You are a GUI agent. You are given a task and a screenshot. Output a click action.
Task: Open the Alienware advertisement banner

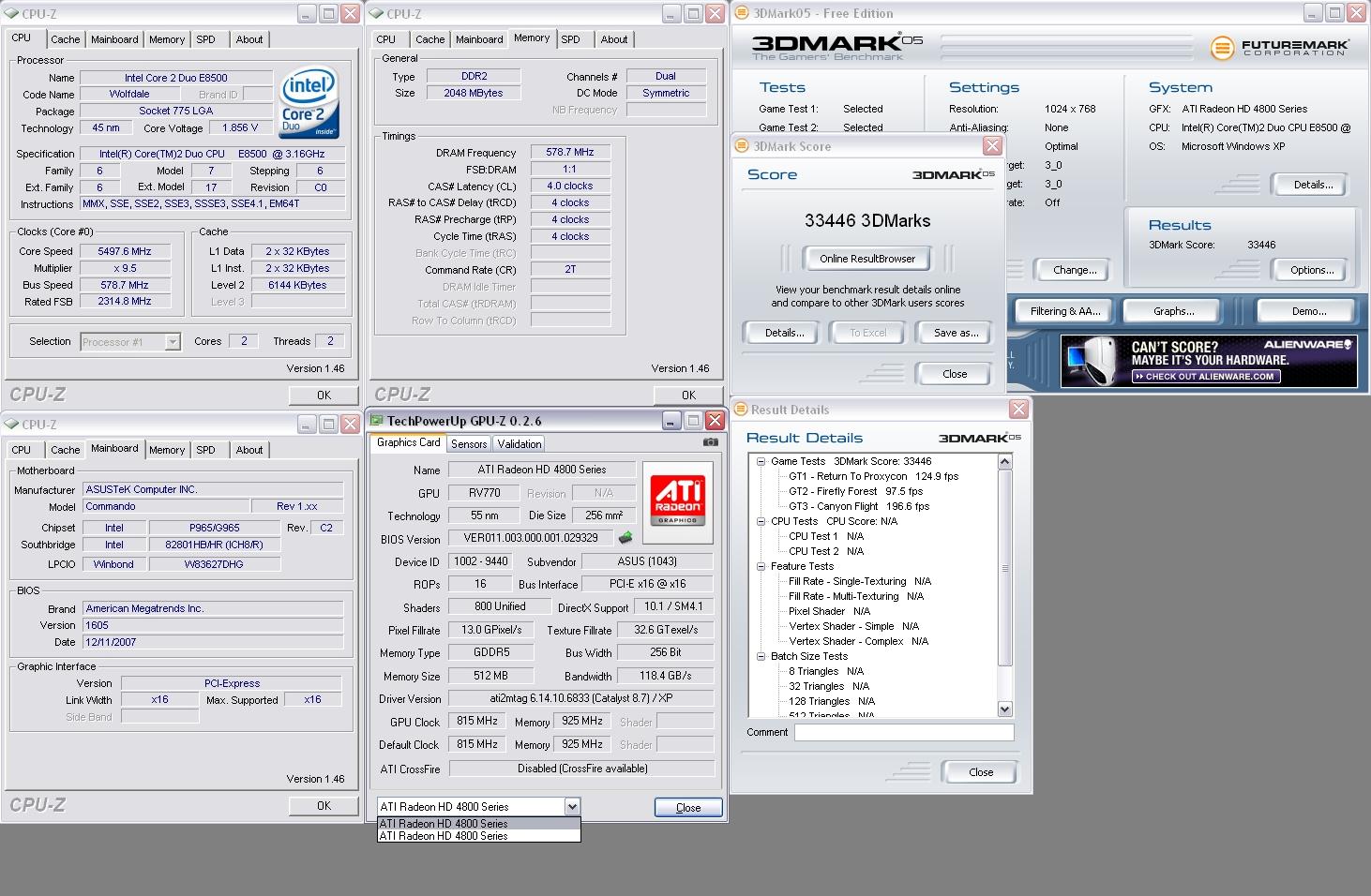1209,361
